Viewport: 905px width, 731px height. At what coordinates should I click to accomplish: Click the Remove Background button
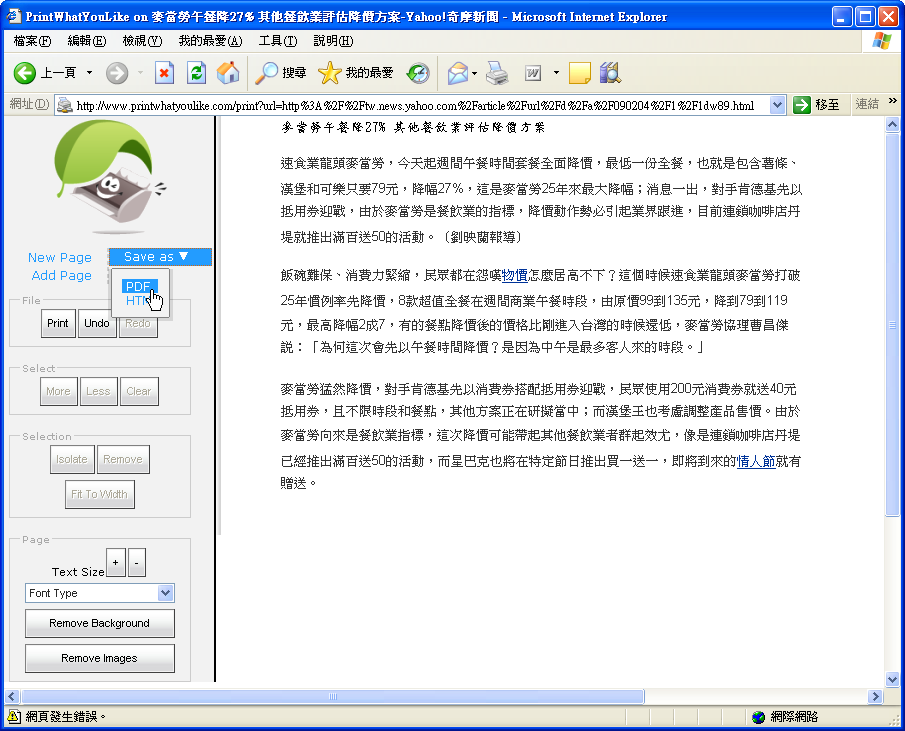pyautogui.click(x=99, y=623)
